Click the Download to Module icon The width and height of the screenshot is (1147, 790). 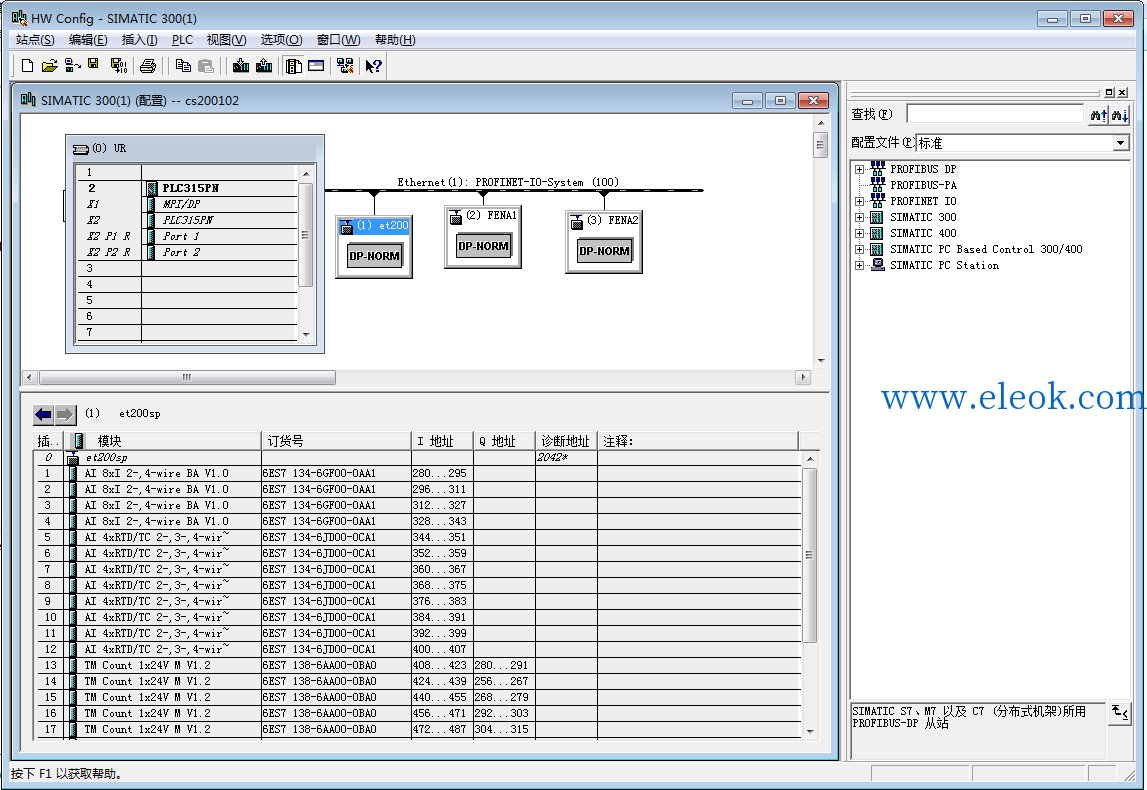click(241, 66)
